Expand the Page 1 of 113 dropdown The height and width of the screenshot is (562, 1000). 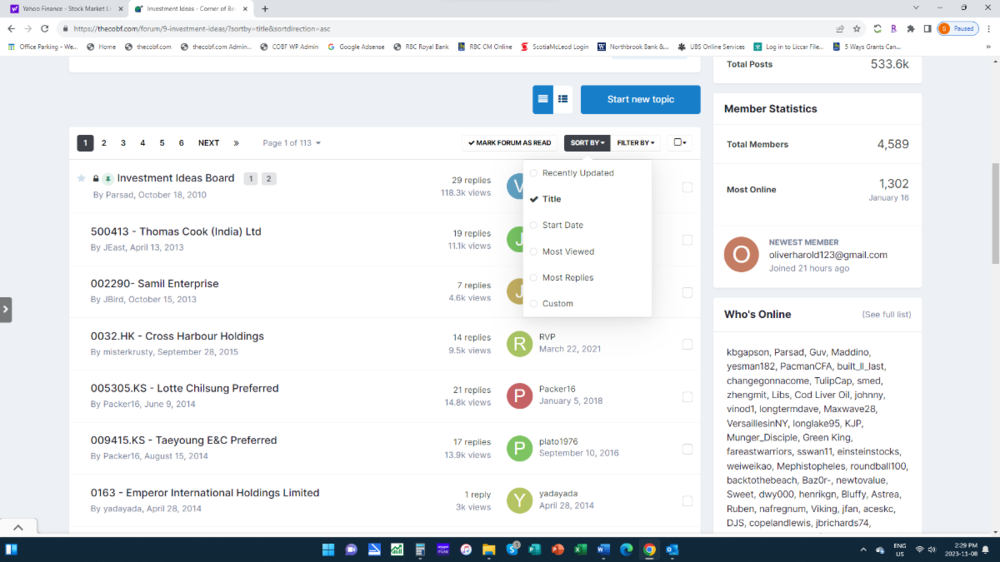point(291,143)
